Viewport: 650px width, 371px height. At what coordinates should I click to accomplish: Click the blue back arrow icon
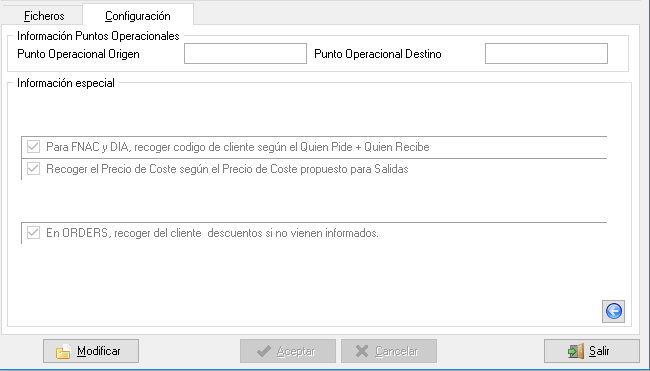pyautogui.click(x=614, y=311)
